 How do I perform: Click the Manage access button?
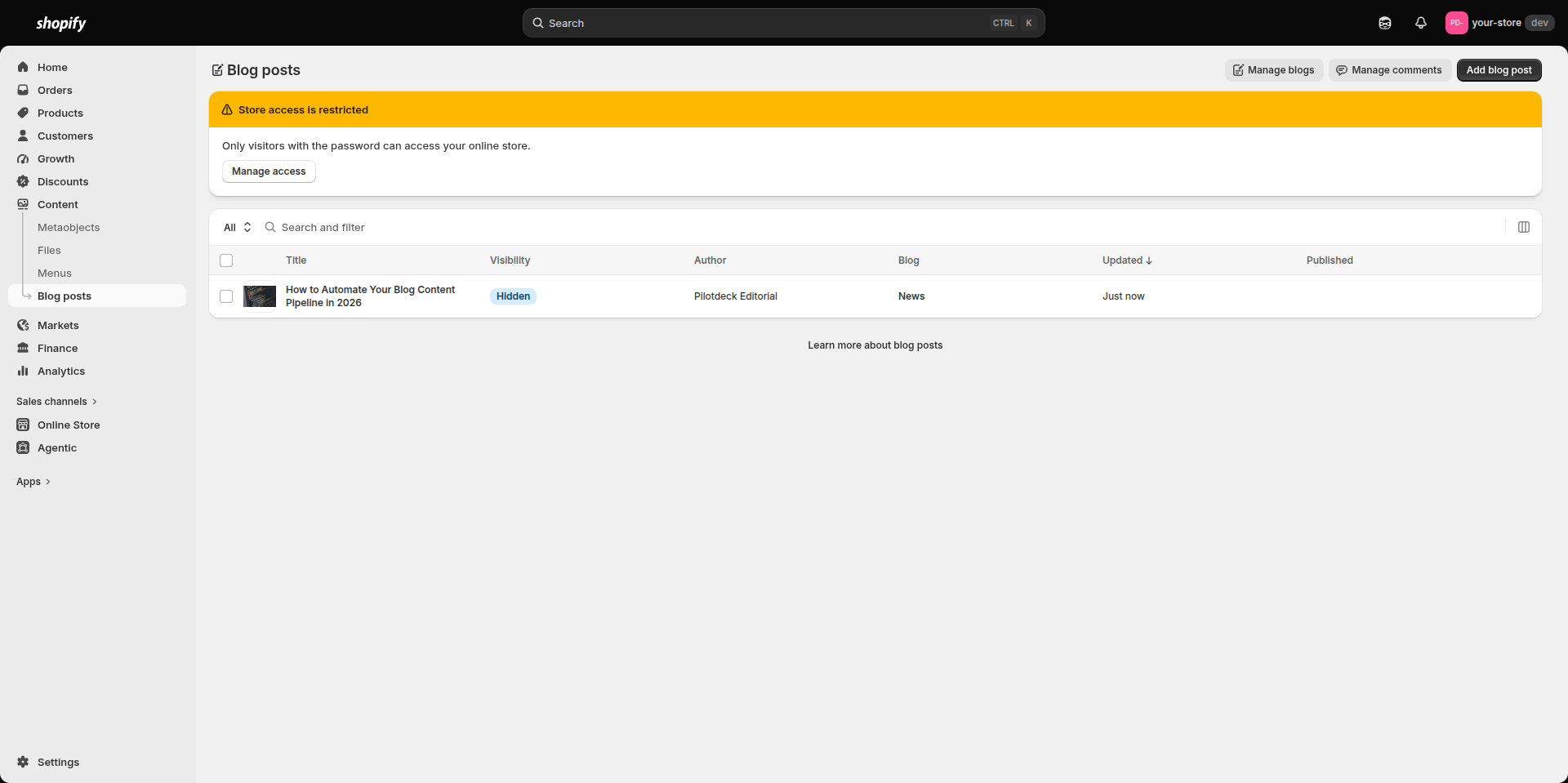coord(269,171)
